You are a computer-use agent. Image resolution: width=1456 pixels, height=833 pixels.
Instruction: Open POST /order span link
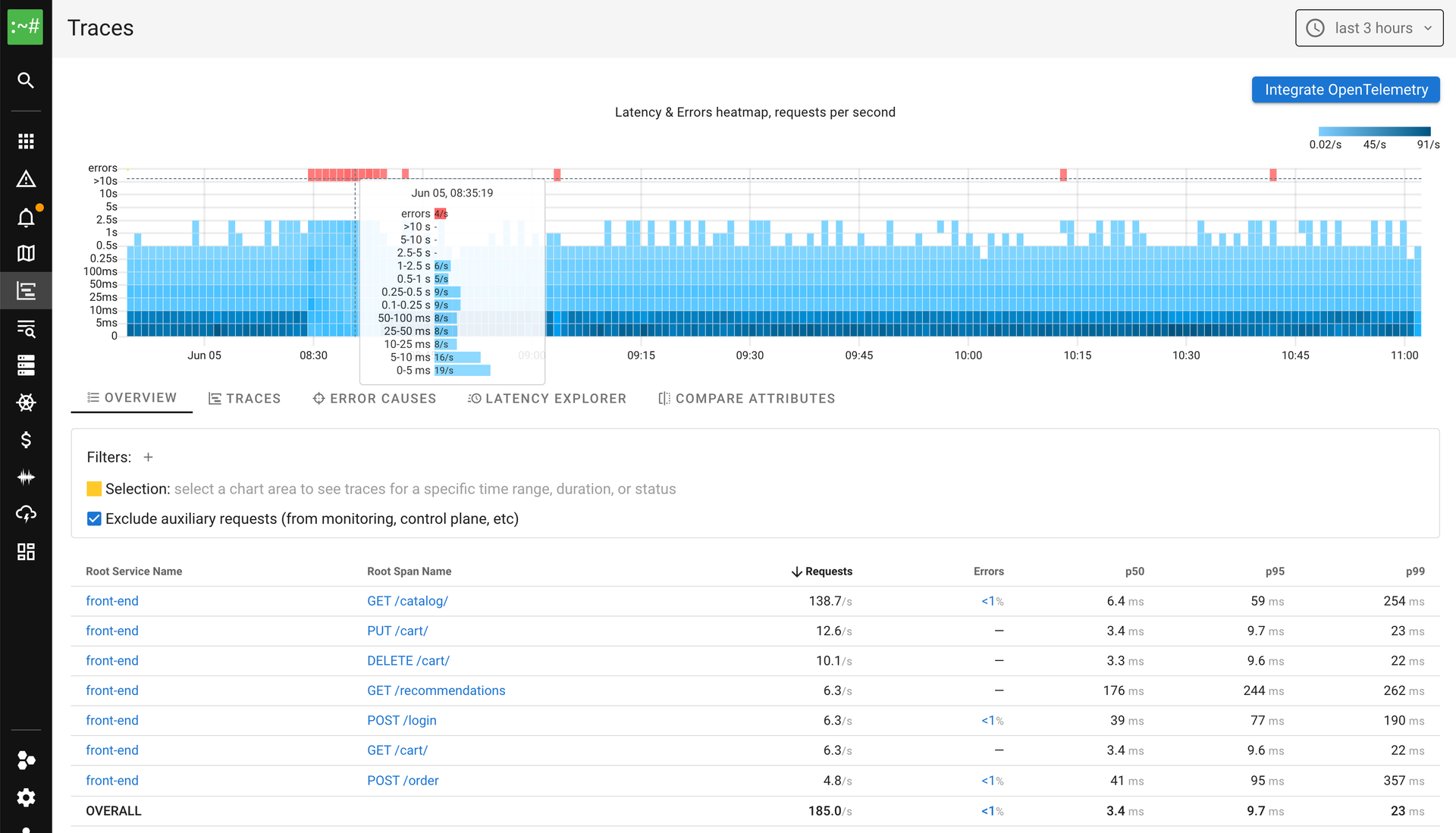403,781
